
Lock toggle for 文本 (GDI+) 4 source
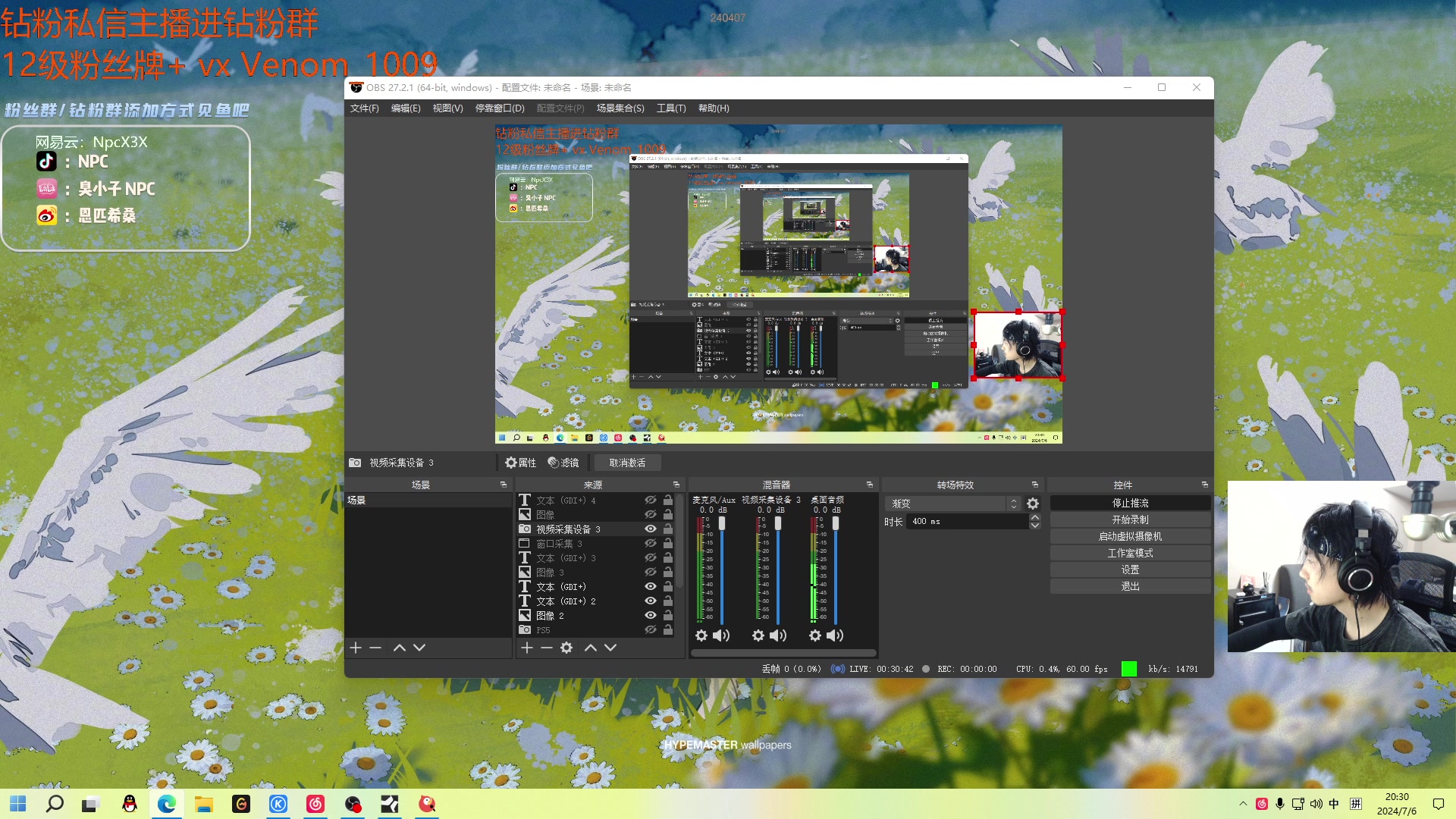668,500
